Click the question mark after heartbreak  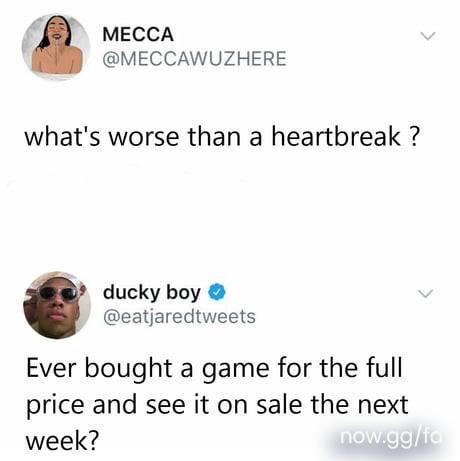pyautogui.click(x=412, y=137)
